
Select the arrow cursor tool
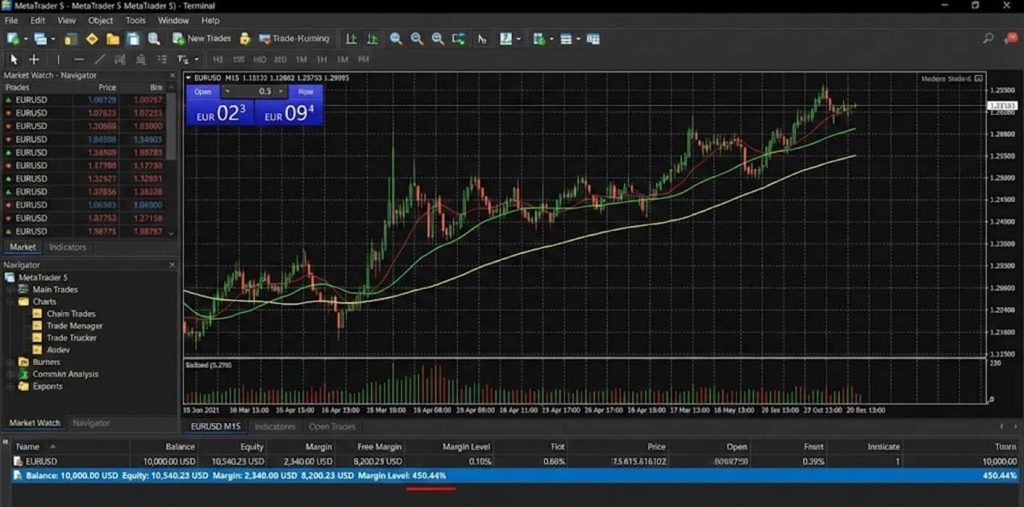coord(14,59)
